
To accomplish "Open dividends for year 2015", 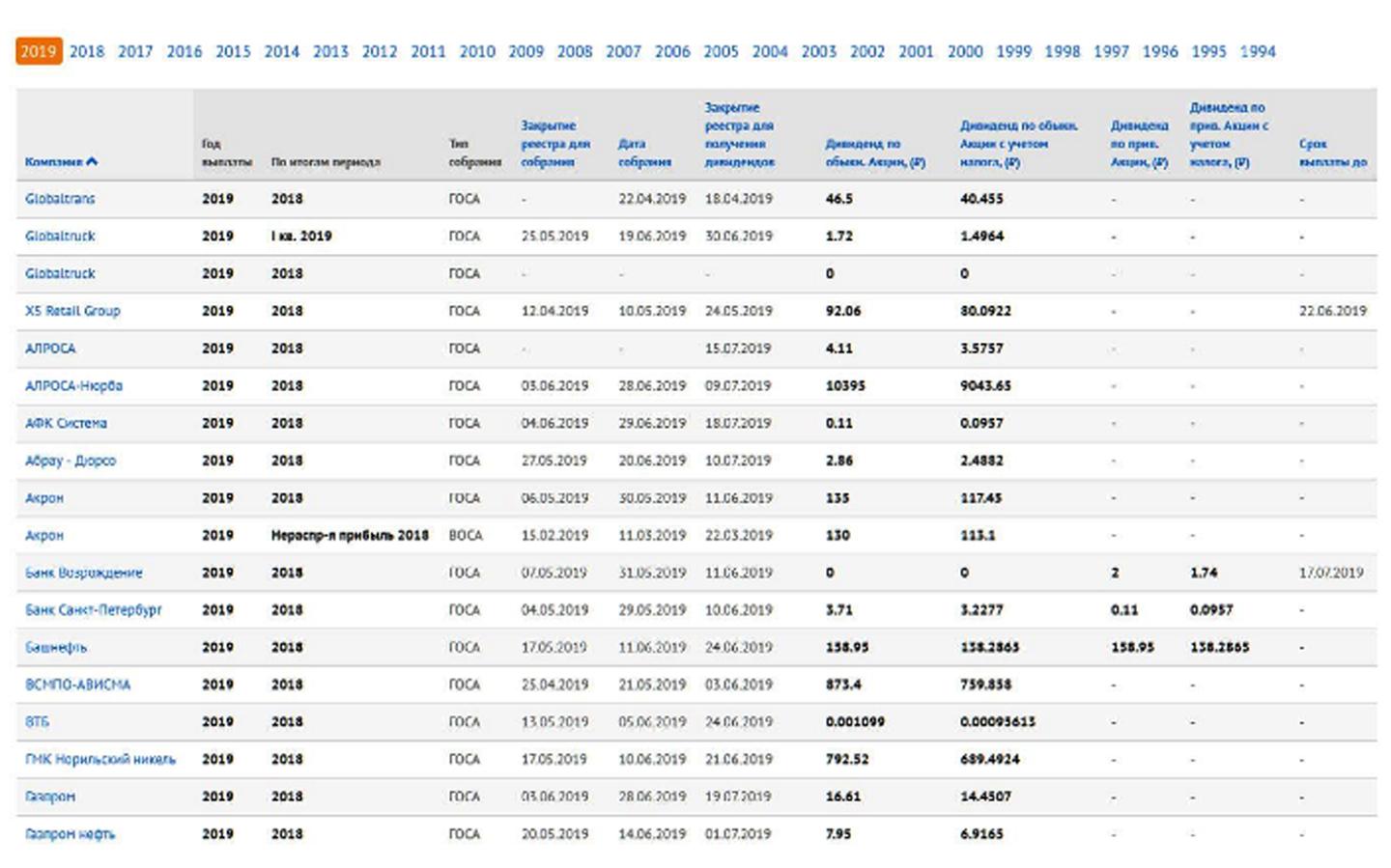I will click(x=233, y=51).
